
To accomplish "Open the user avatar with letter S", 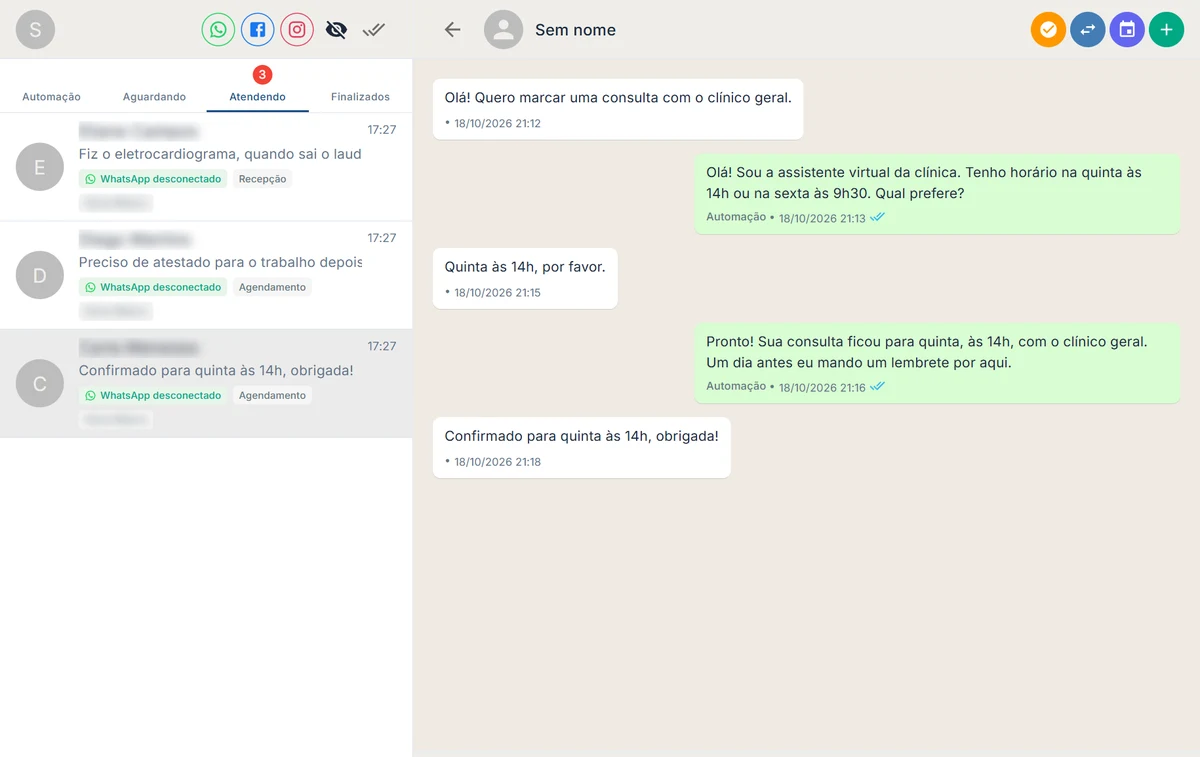I will pyautogui.click(x=35, y=30).
